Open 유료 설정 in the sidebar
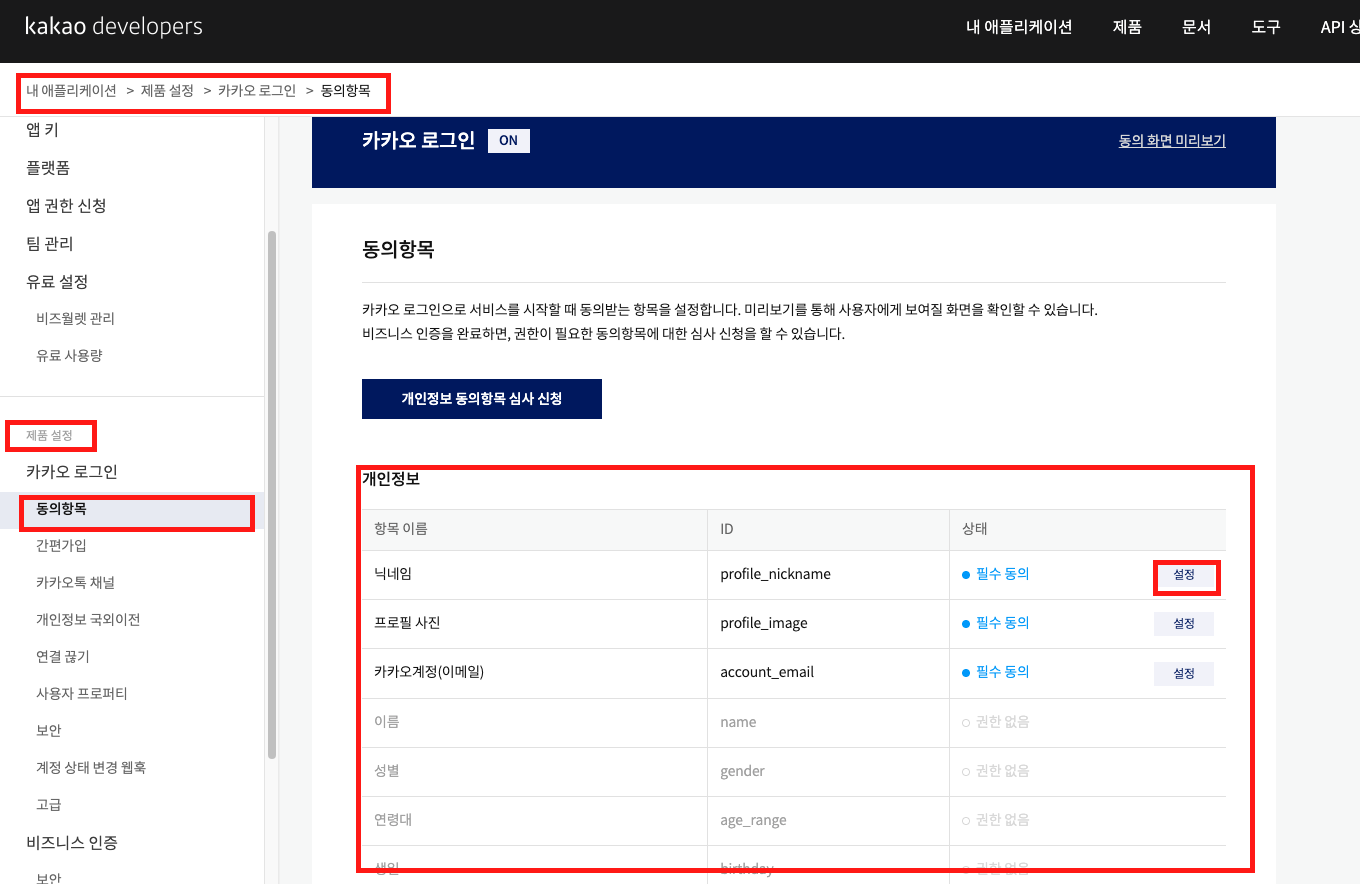 point(57,281)
